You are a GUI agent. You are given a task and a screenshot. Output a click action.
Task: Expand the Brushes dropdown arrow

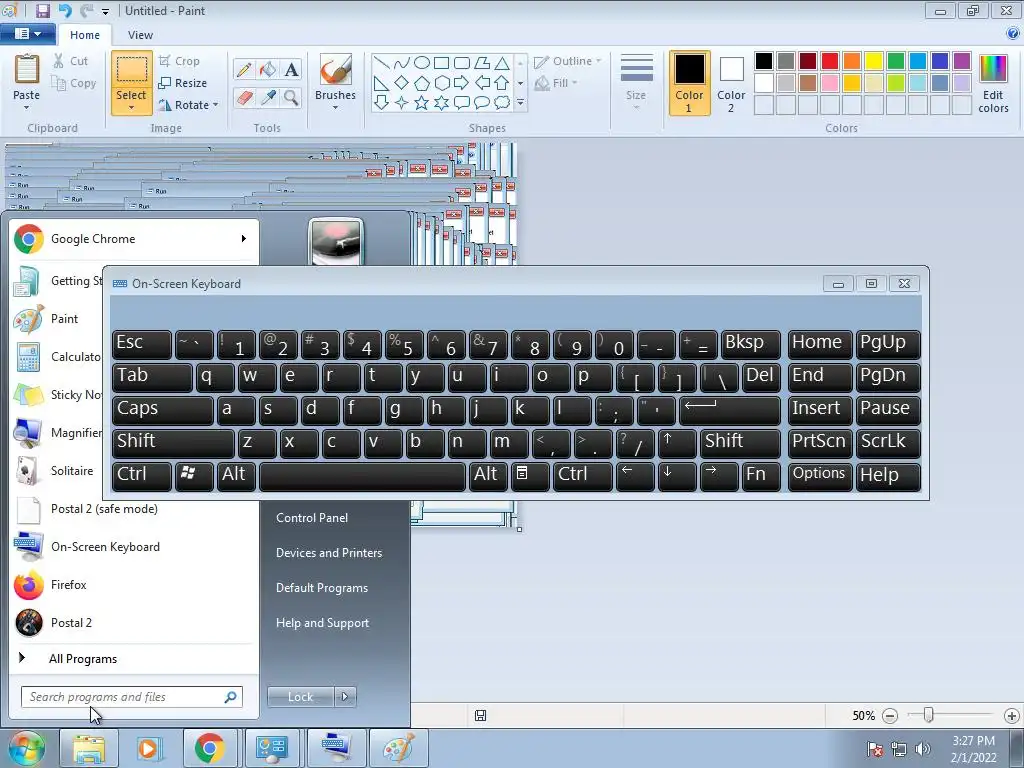tap(336, 108)
